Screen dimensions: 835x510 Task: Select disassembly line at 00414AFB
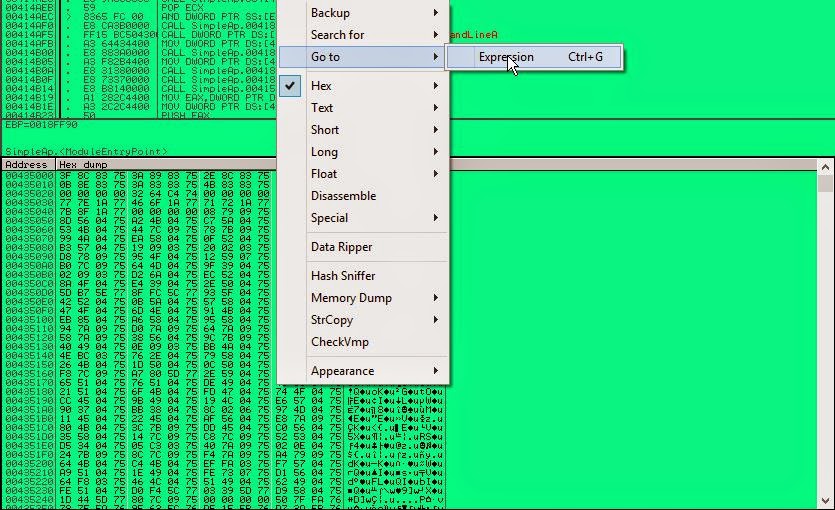tap(140, 44)
